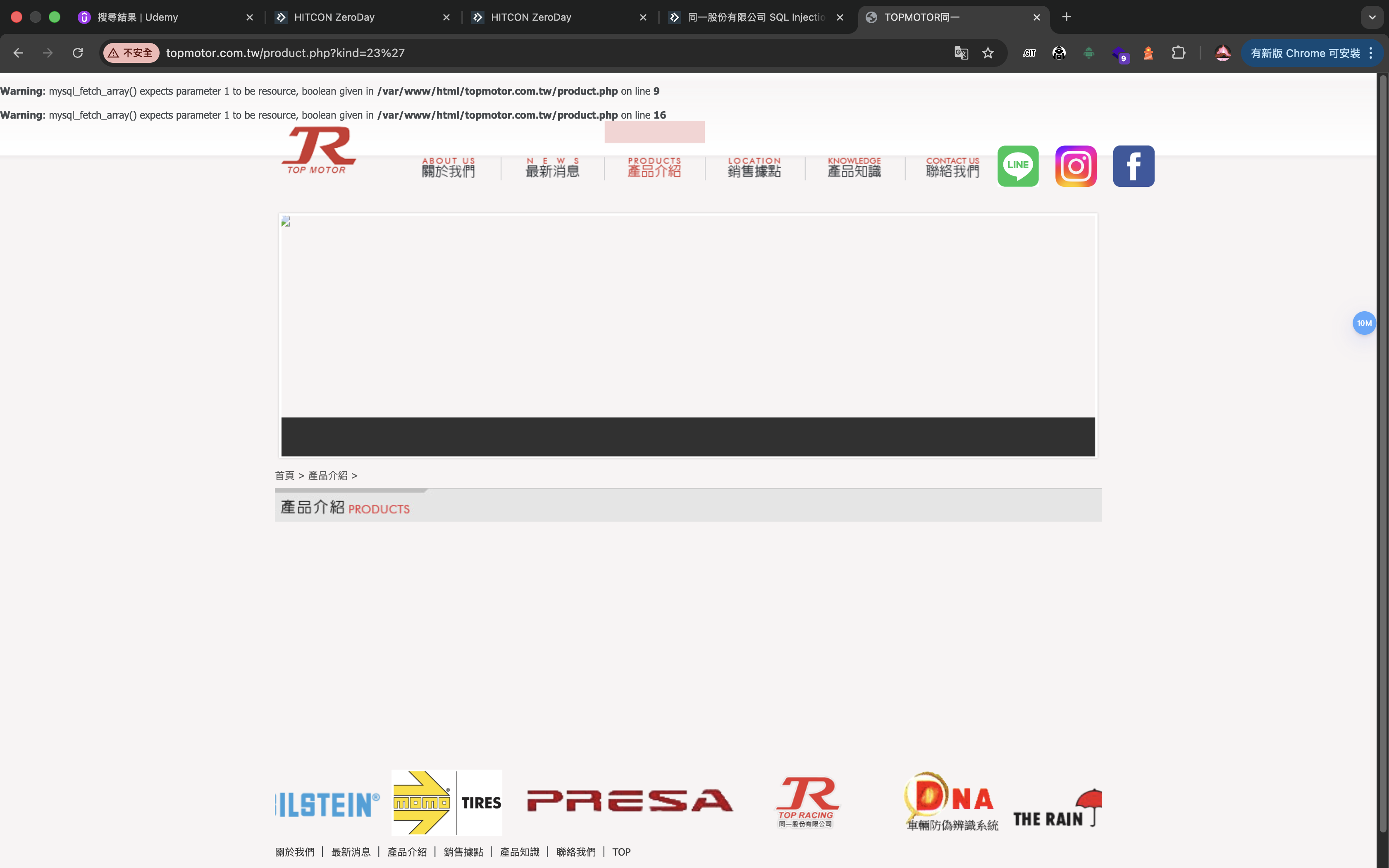The height and width of the screenshot is (868, 1389).
Task: Open the Chrome profile avatar
Action: click(x=1222, y=53)
